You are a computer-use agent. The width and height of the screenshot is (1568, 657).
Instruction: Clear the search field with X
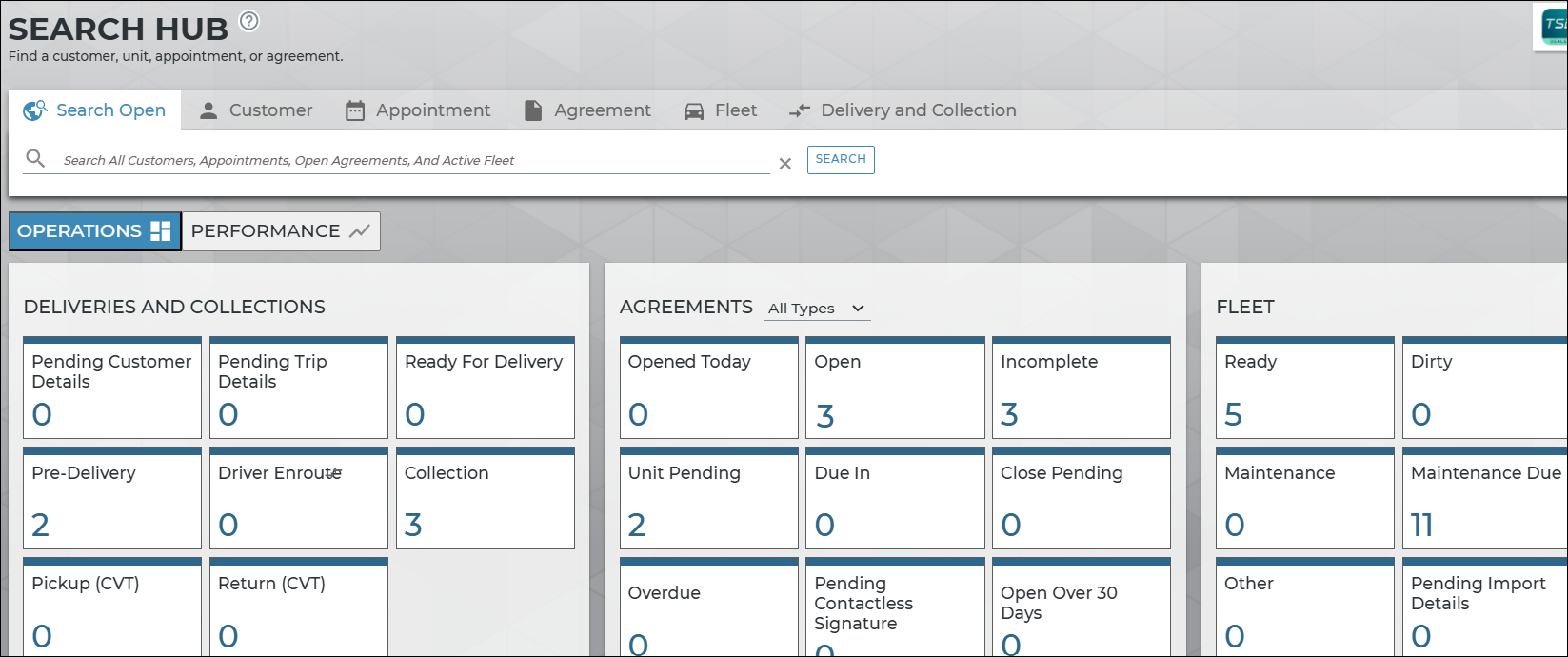pos(785,164)
